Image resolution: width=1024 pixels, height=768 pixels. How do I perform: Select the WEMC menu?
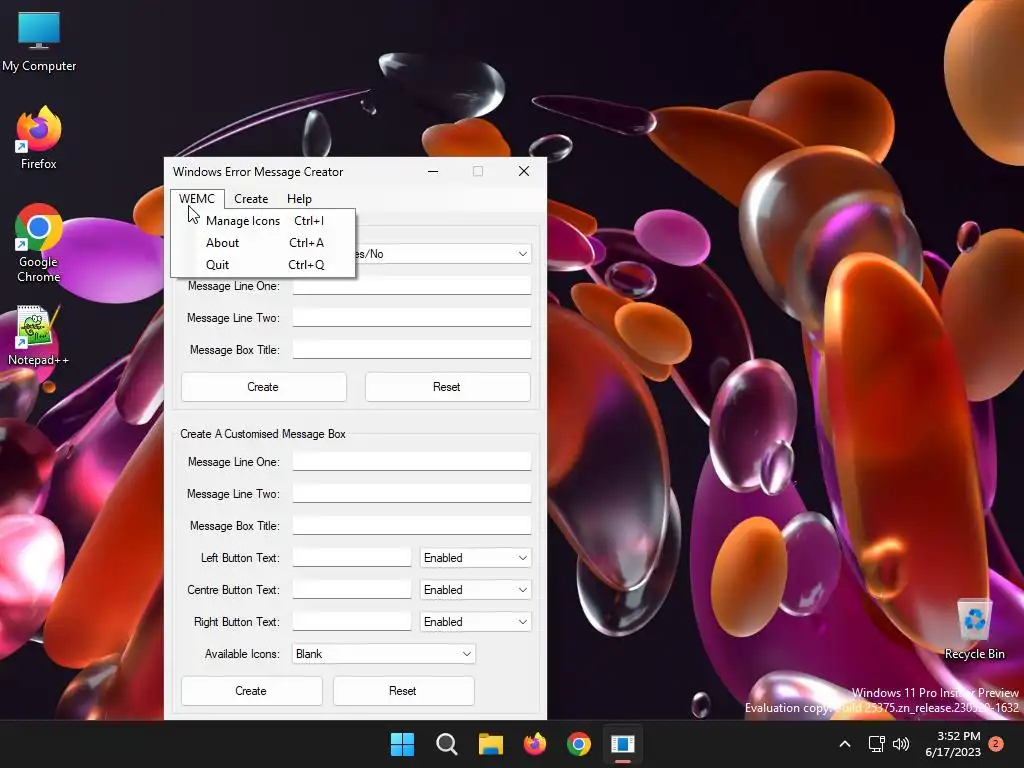pyautogui.click(x=197, y=199)
